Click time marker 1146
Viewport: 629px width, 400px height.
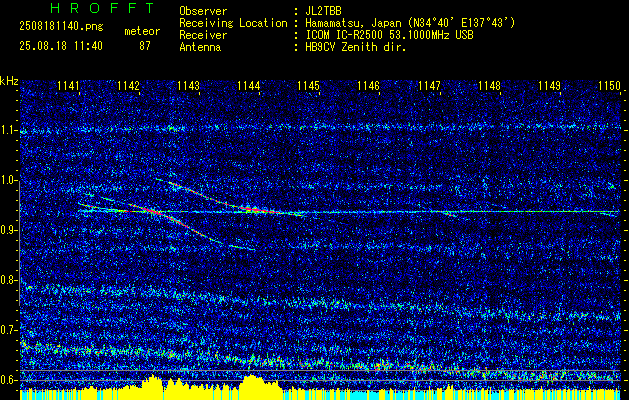pyautogui.click(x=369, y=86)
